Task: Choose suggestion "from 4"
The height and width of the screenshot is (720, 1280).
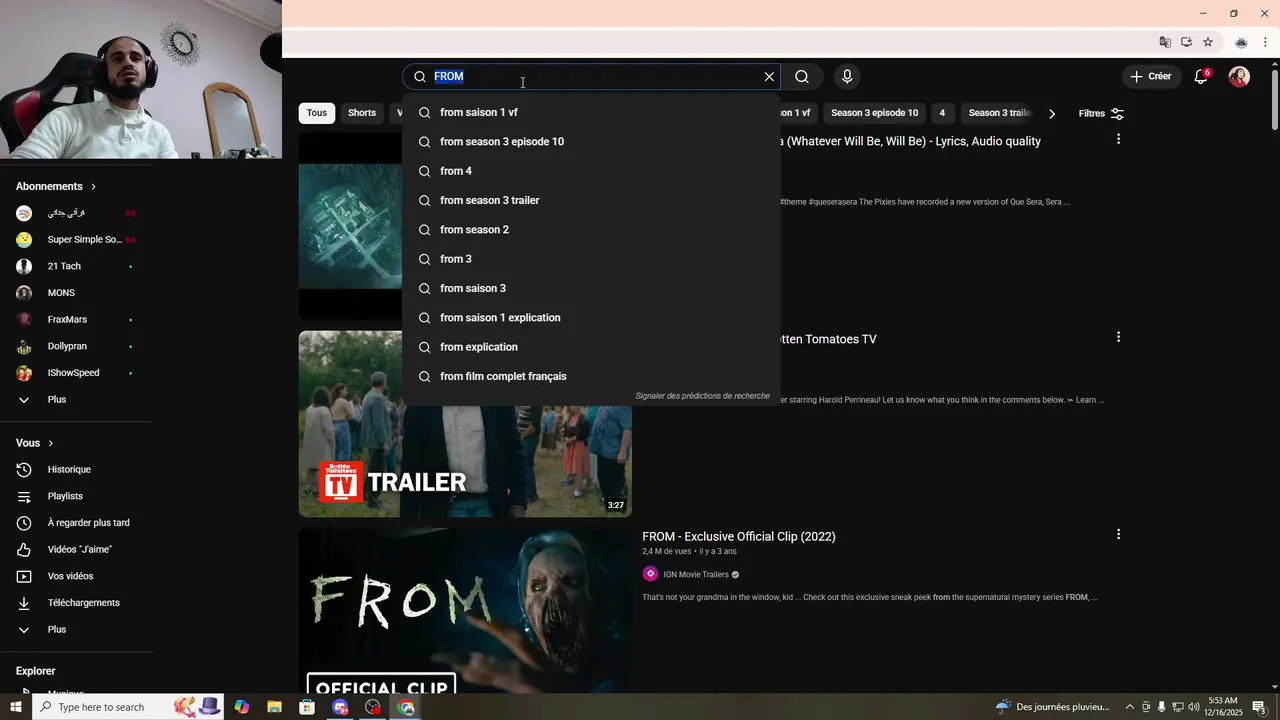Action: click(591, 171)
